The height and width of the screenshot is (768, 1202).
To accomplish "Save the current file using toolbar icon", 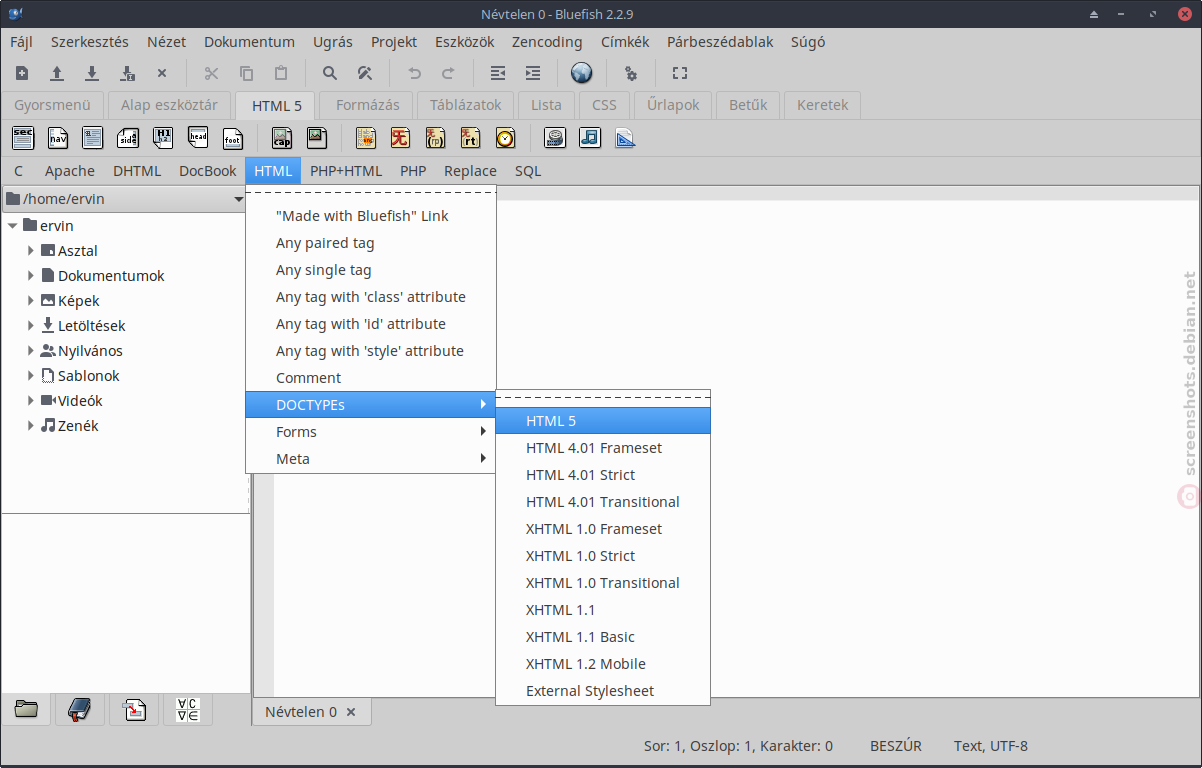I will (x=92, y=73).
